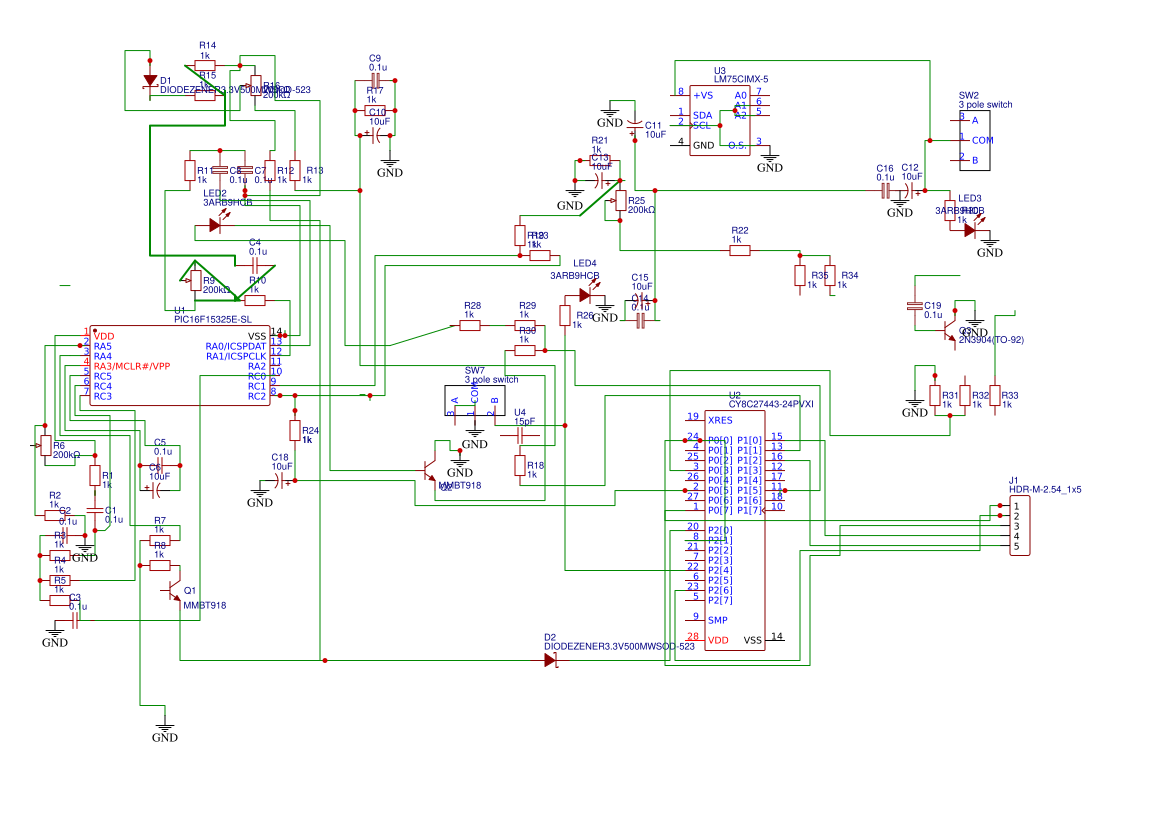Viewport: 1169px width, 827px height.
Task: Select the LED3 diode symbol
Action: (971, 230)
